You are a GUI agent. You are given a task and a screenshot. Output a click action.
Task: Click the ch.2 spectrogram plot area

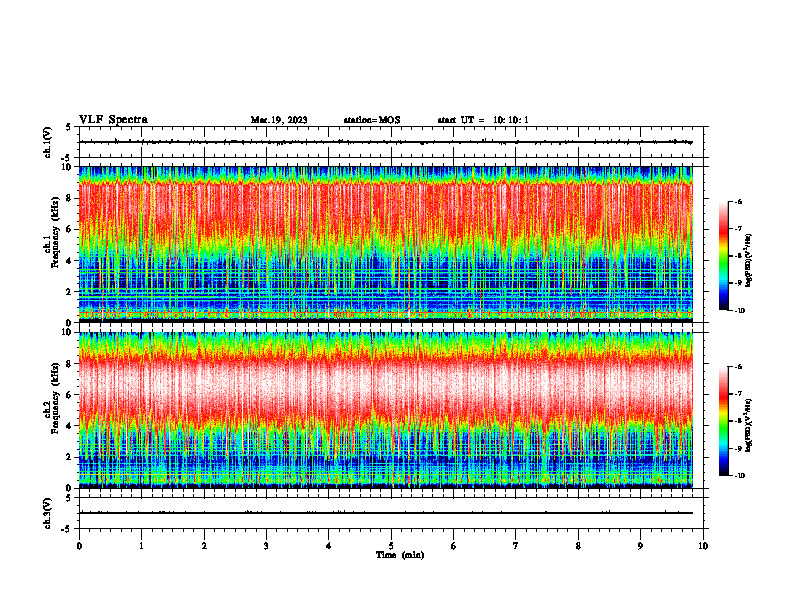click(x=386, y=410)
